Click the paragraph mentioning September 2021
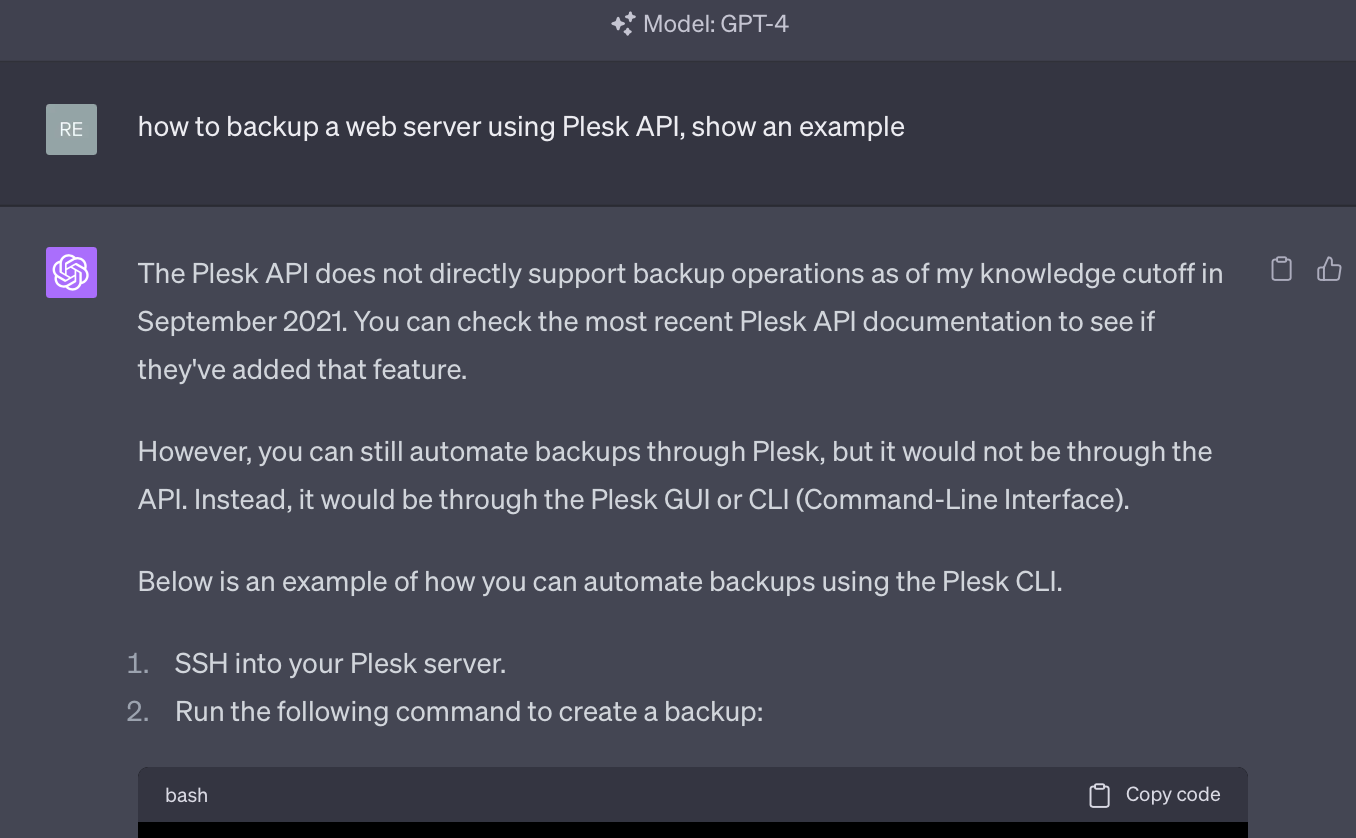Image resolution: width=1356 pixels, height=838 pixels. 680,322
